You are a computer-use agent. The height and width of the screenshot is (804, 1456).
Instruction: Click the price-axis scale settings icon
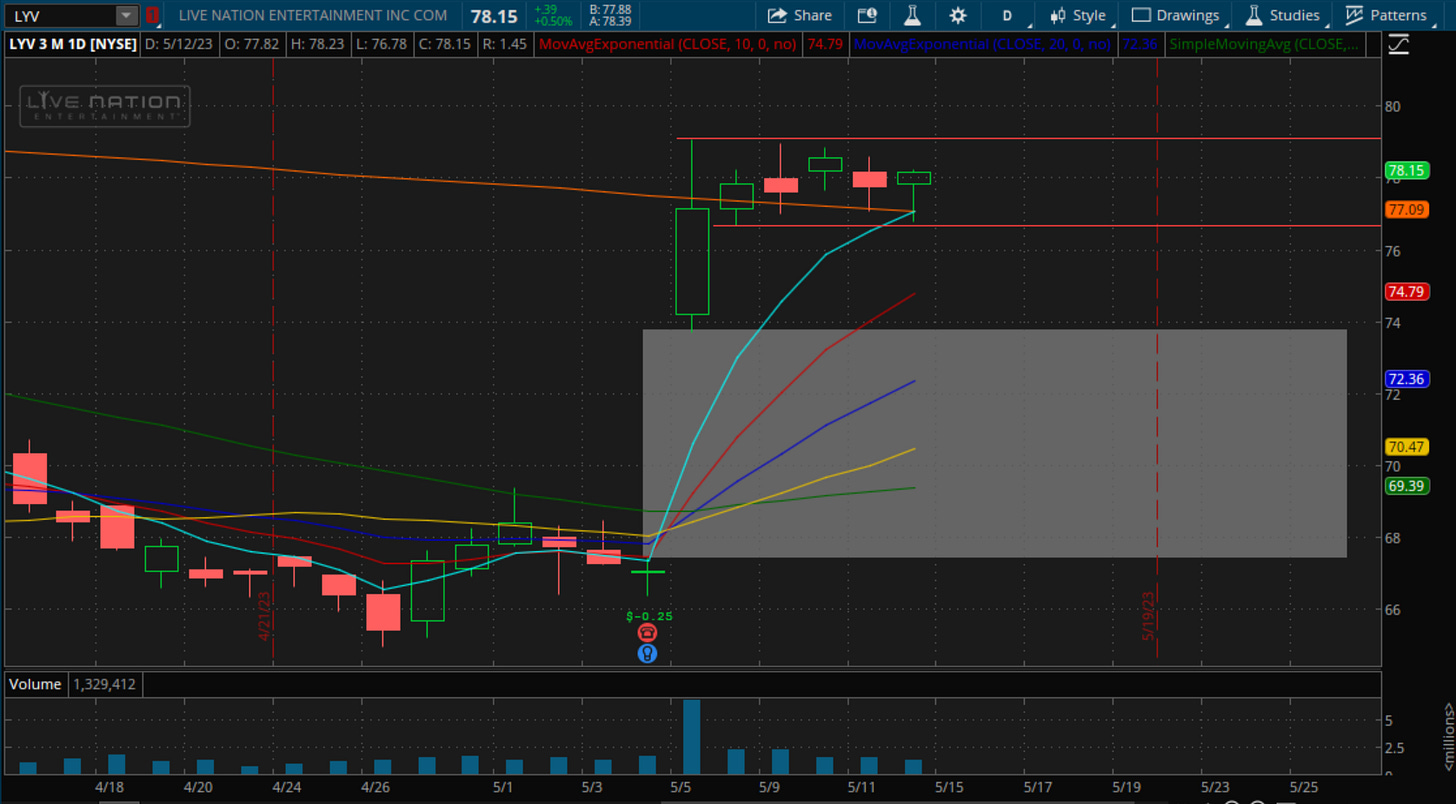(1398, 44)
